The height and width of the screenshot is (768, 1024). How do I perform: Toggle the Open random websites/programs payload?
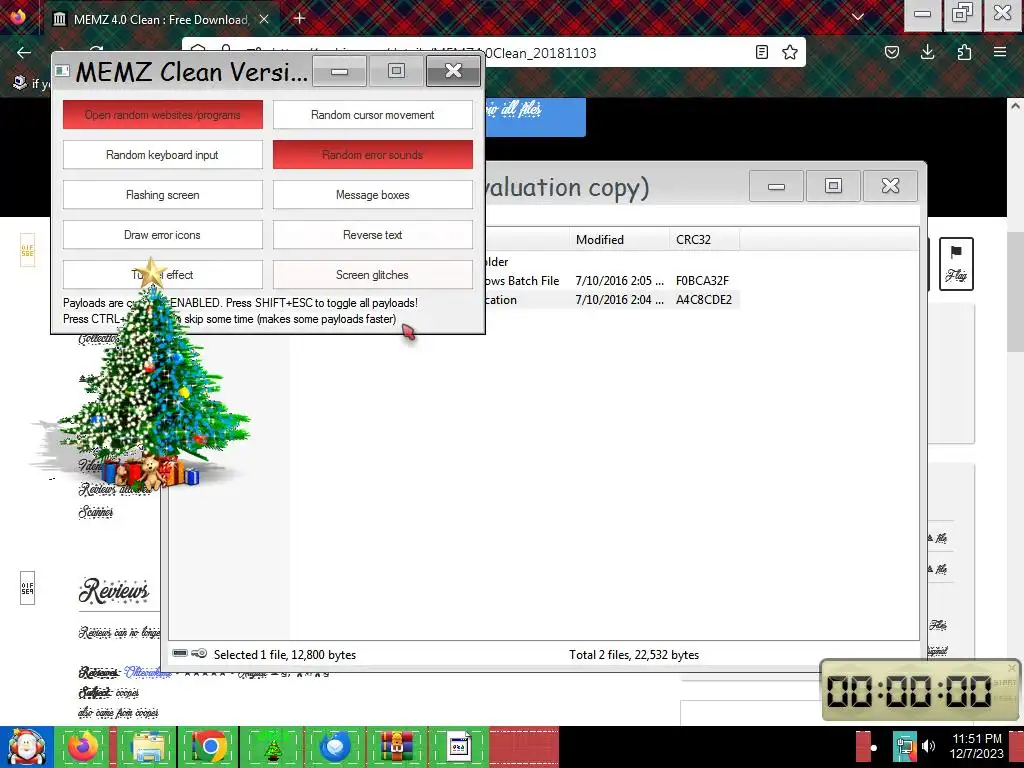tap(163, 115)
